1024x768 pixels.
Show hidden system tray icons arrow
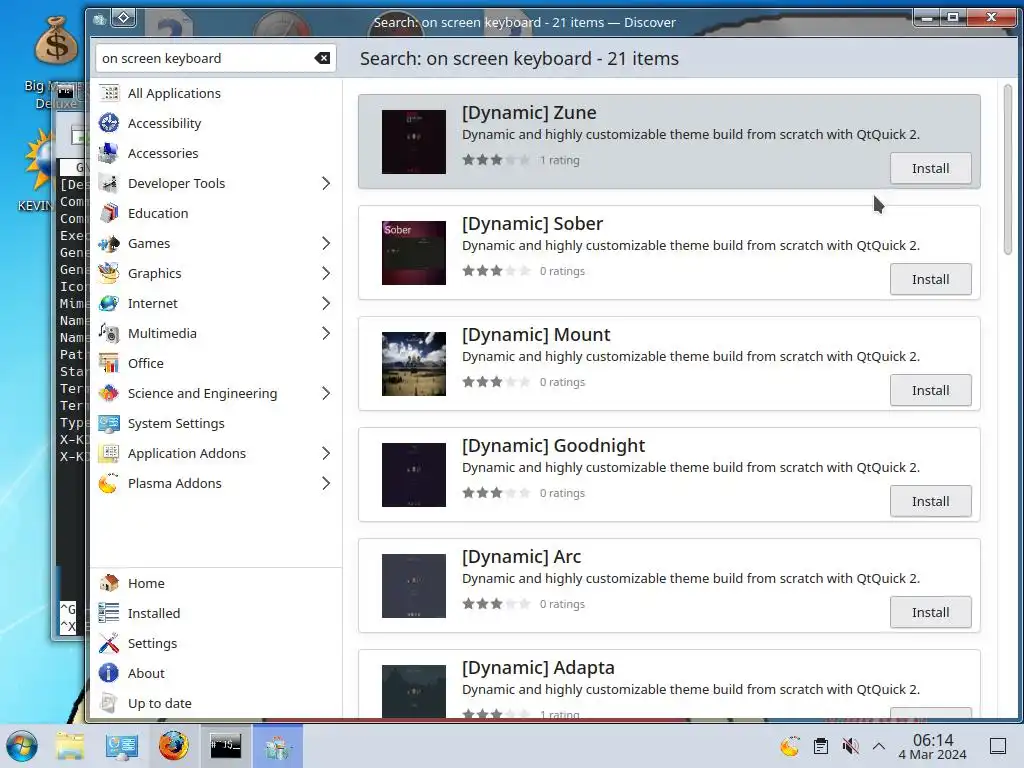pyautogui.click(x=879, y=746)
